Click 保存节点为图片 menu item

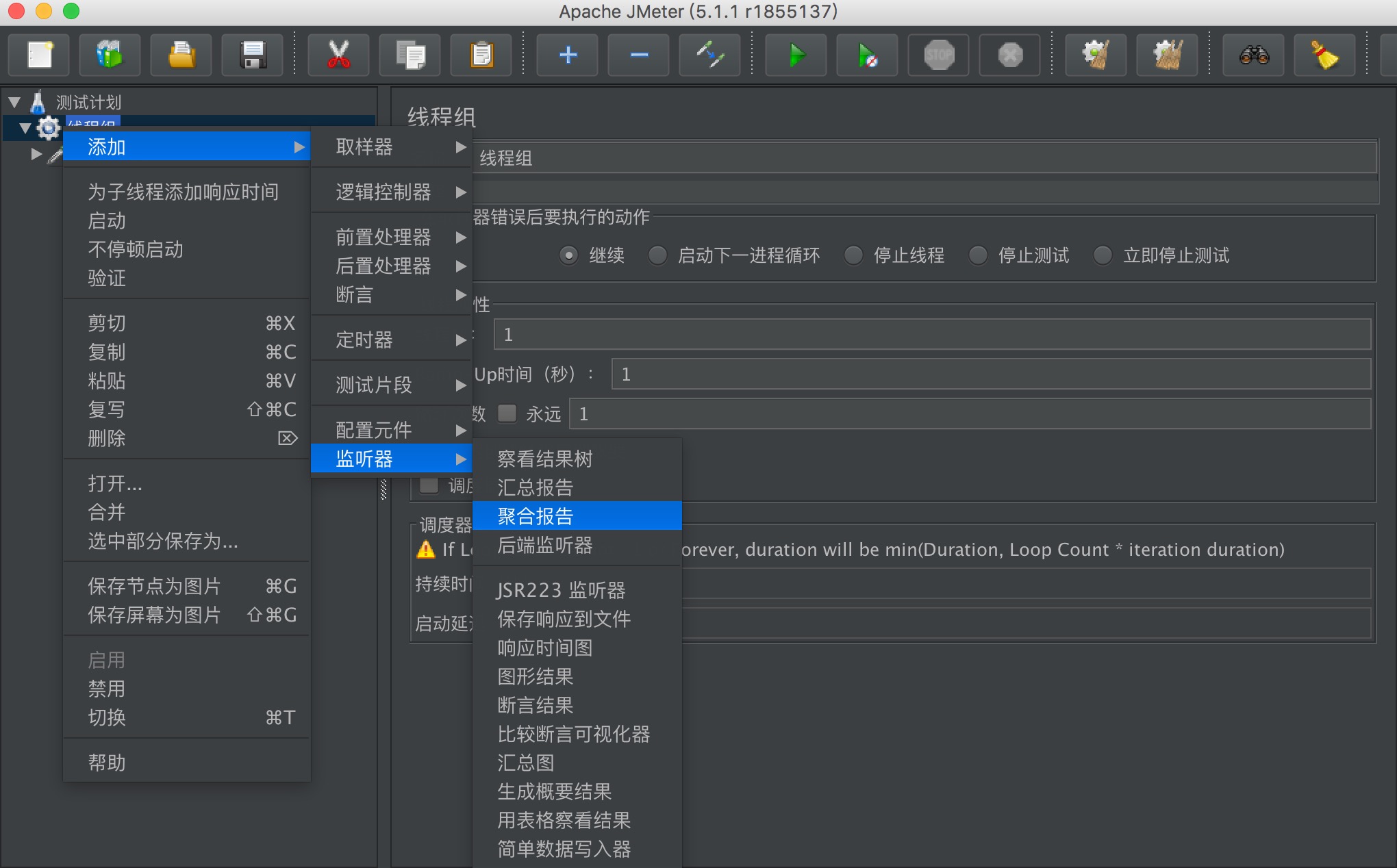(187, 586)
